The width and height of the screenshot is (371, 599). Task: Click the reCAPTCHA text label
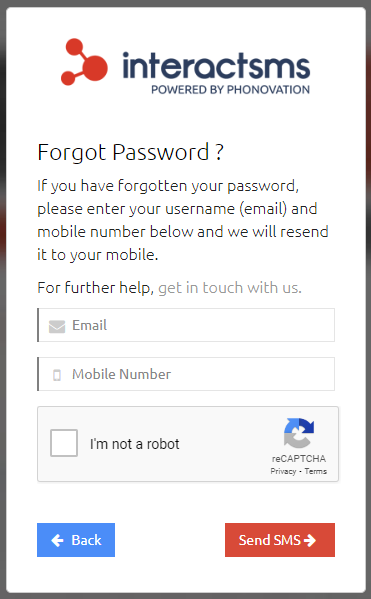pos(299,458)
